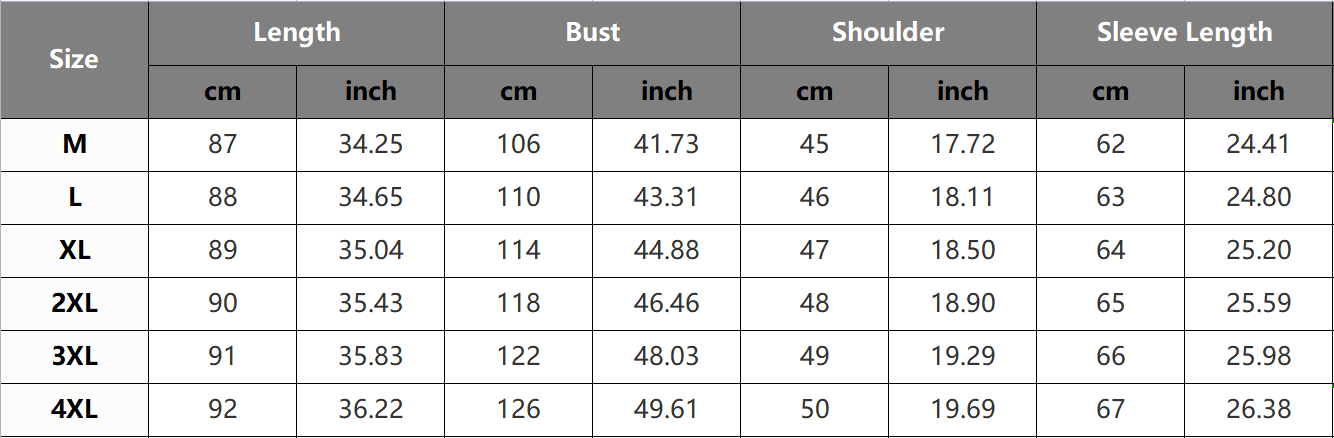Select the 2XL size row label
The height and width of the screenshot is (438, 1334).
pos(74,303)
